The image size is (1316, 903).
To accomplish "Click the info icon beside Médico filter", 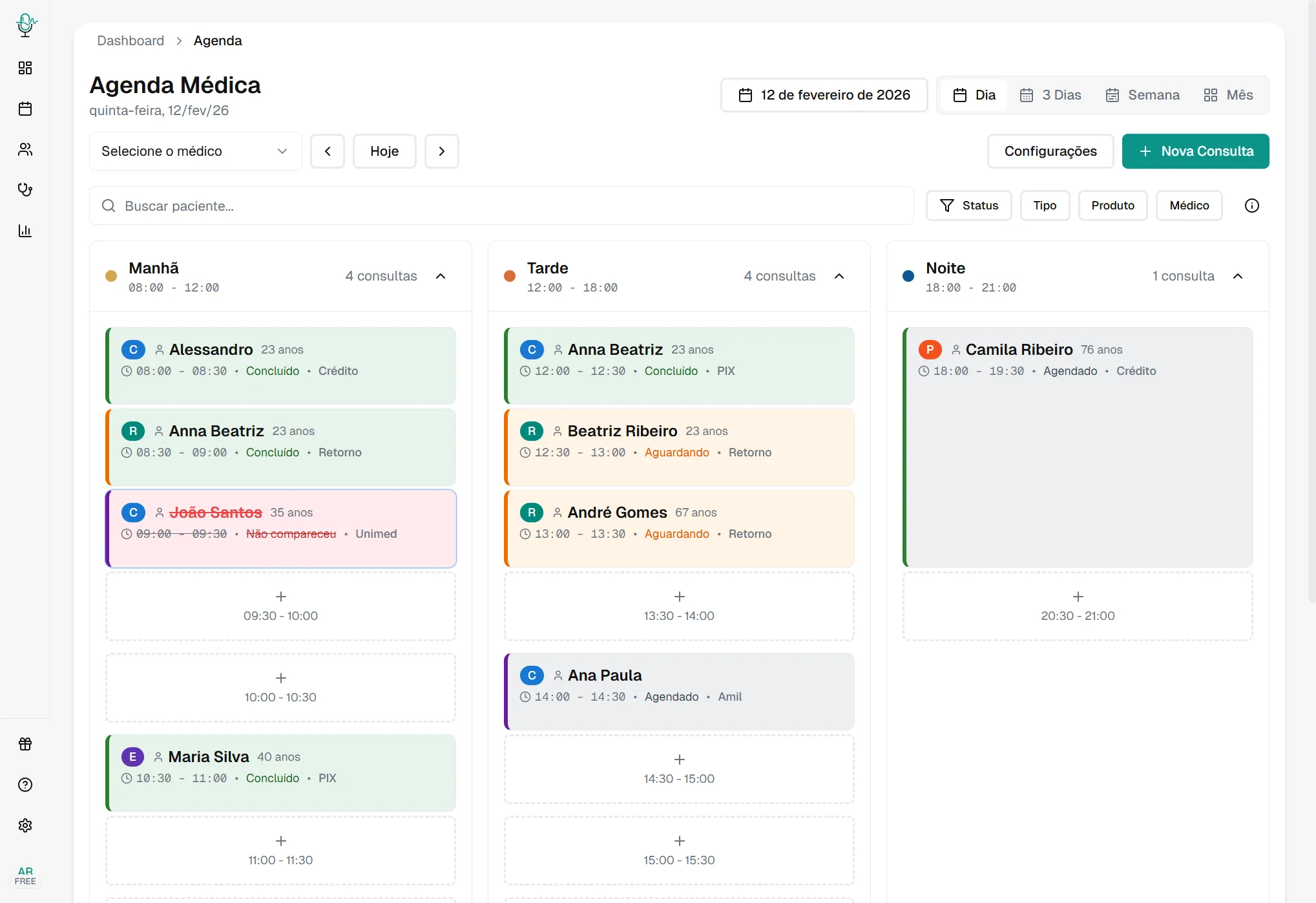I will (x=1251, y=206).
